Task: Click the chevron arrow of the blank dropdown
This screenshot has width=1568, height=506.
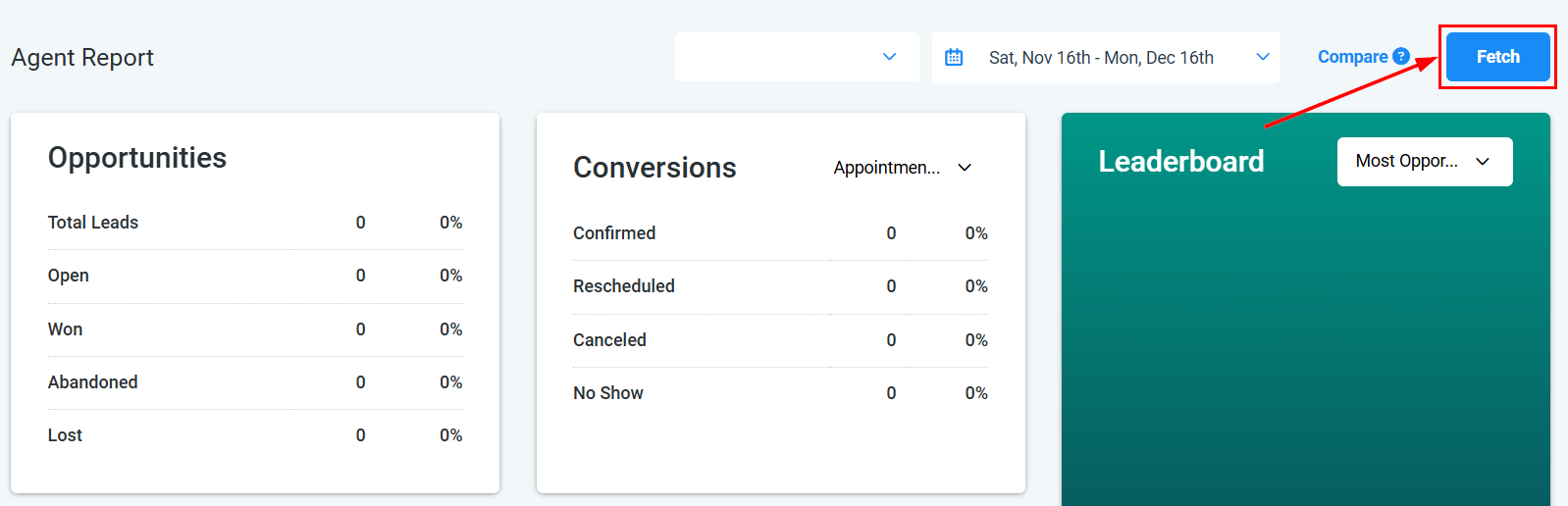Action: pyautogui.click(x=889, y=57)
